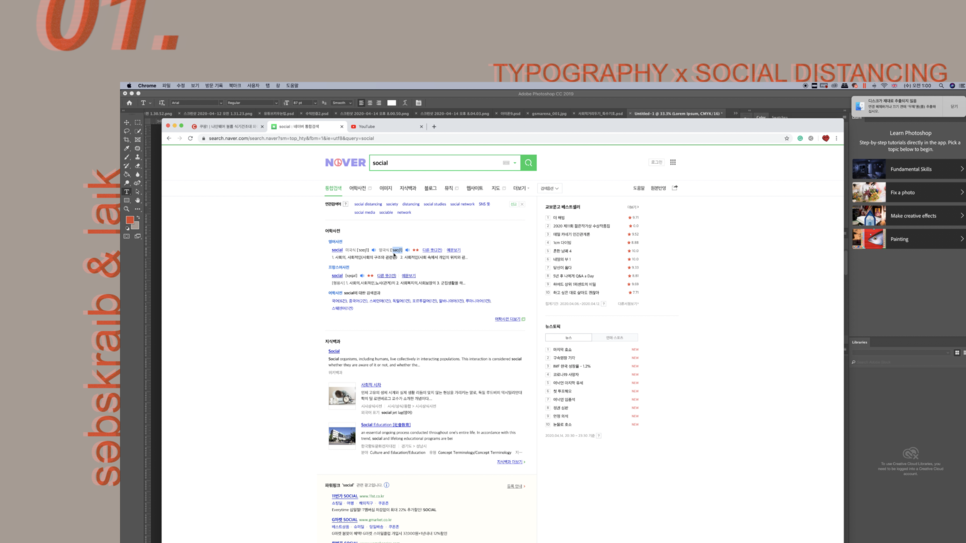Expand the Fix a photo chevron
The width and height of the screenshot is (966, 543).
962,192
